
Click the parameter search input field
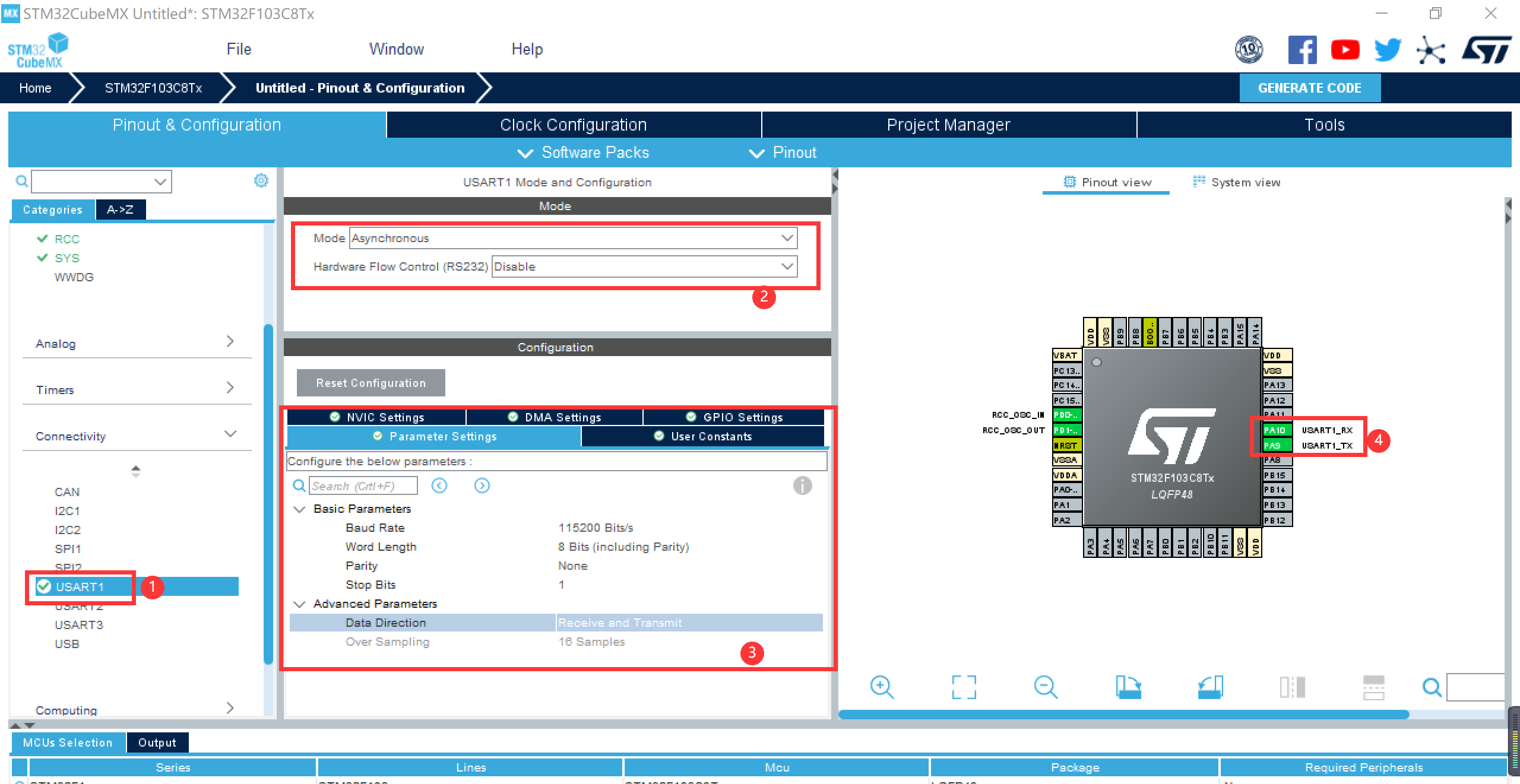point(362,485)
